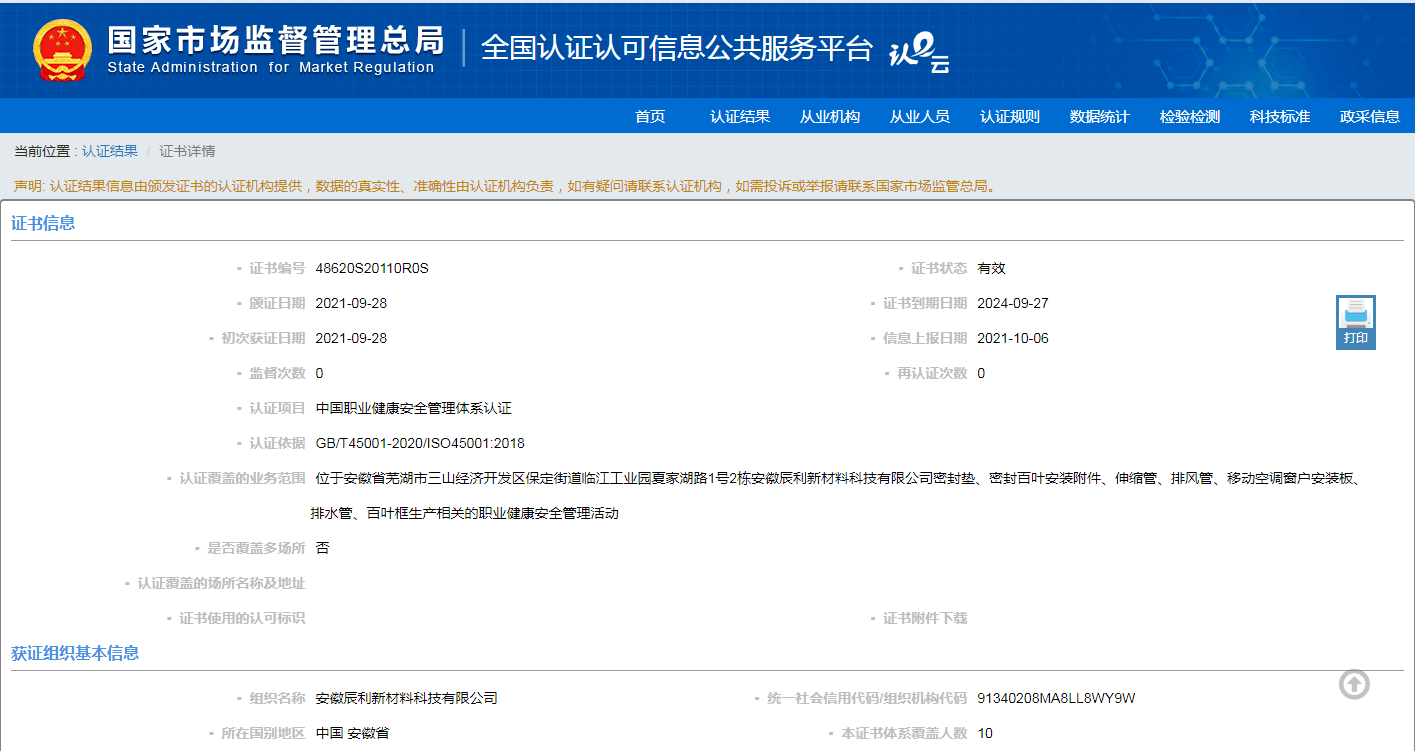This screenshot has height=751, width=1415.
Task: Open the 认证结果 navigation menu
Action: [740, 116]
